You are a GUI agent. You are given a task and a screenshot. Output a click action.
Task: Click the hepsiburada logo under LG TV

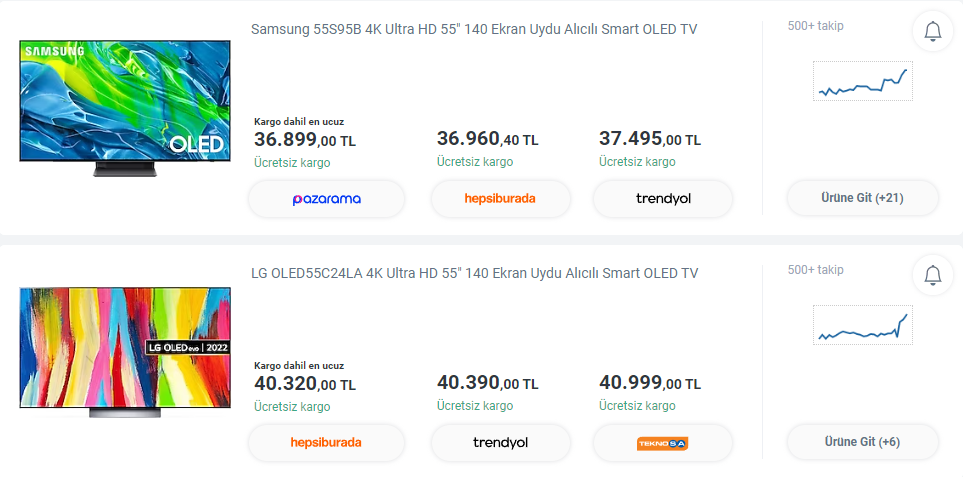[326, 443]
